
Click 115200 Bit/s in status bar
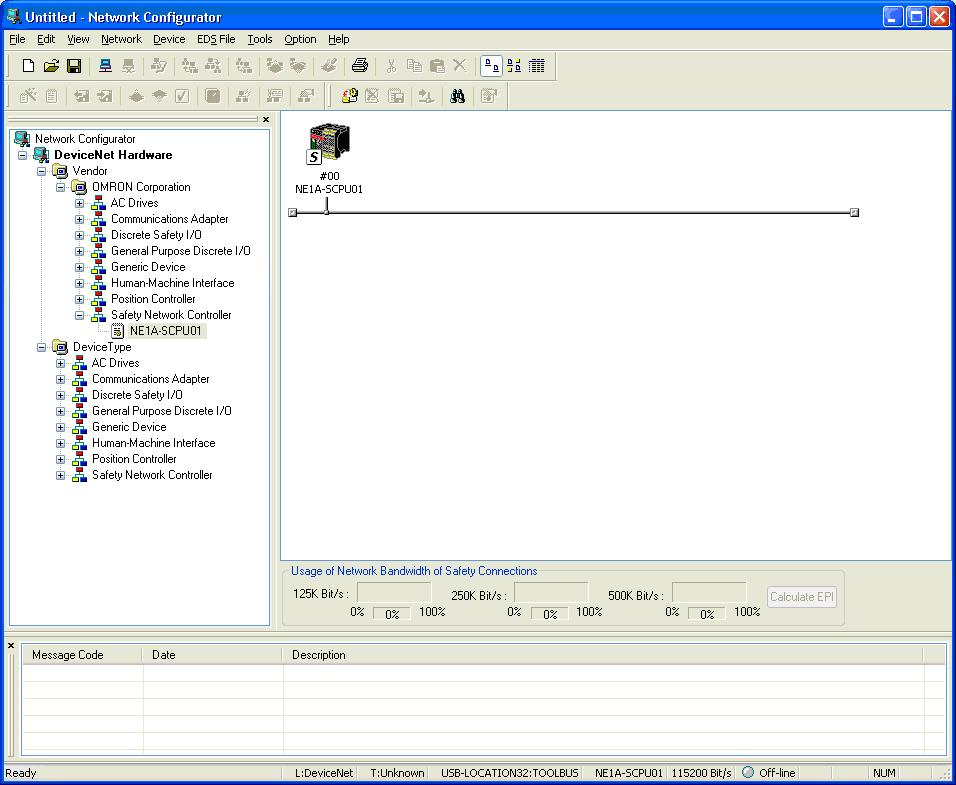point(701,773)
